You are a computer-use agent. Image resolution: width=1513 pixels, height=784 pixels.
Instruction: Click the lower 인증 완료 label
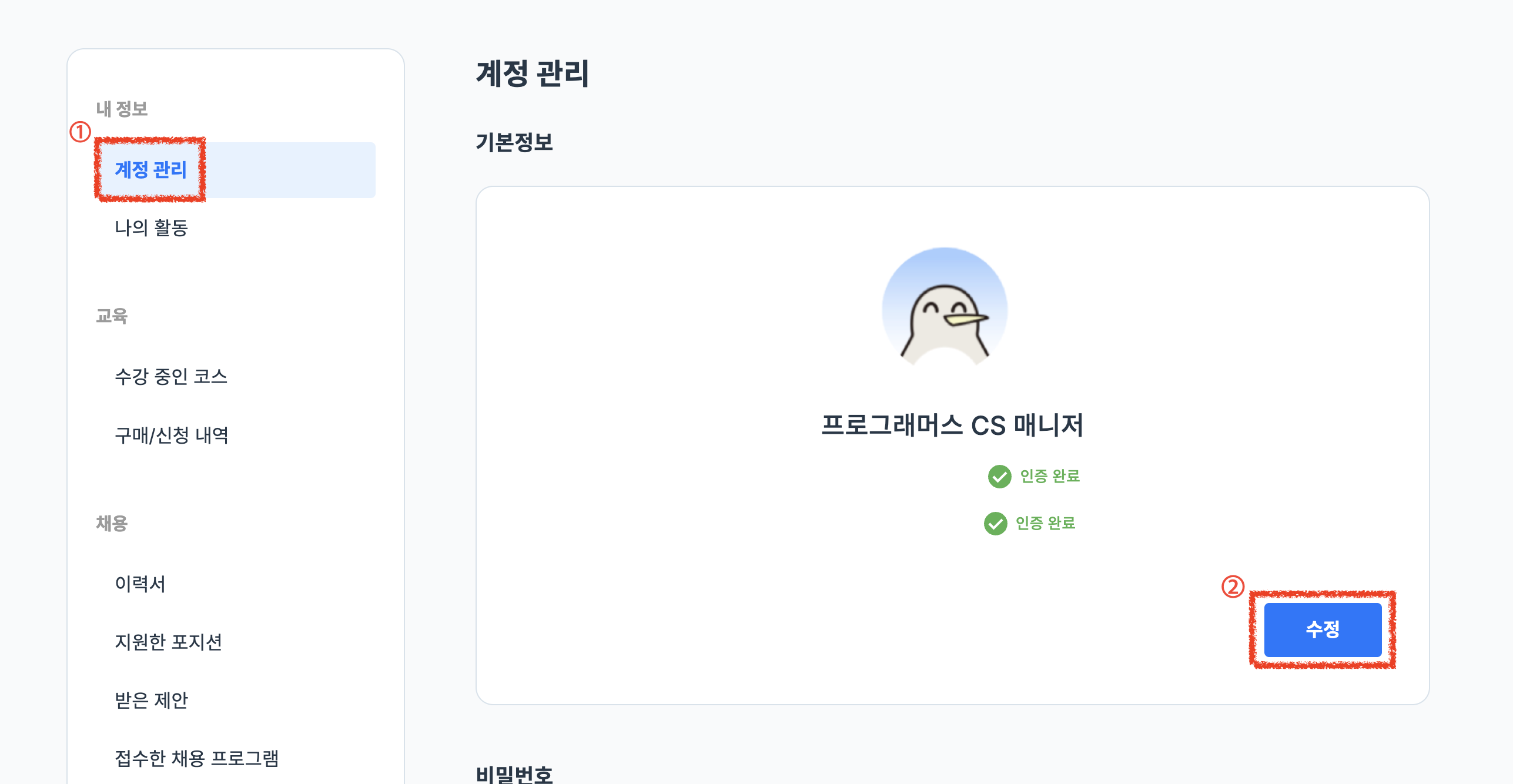coord(1045,523)
